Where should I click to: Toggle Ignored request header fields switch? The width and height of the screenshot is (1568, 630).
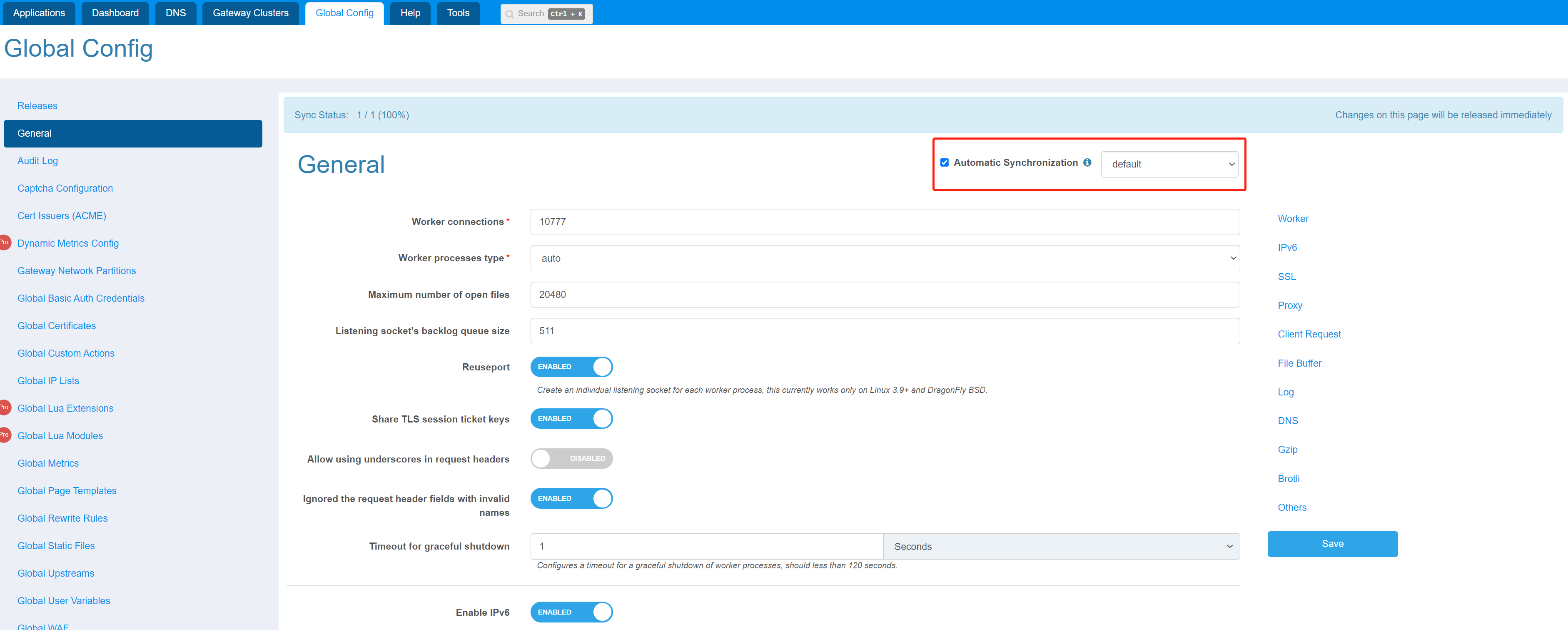[x=571, y=498]
